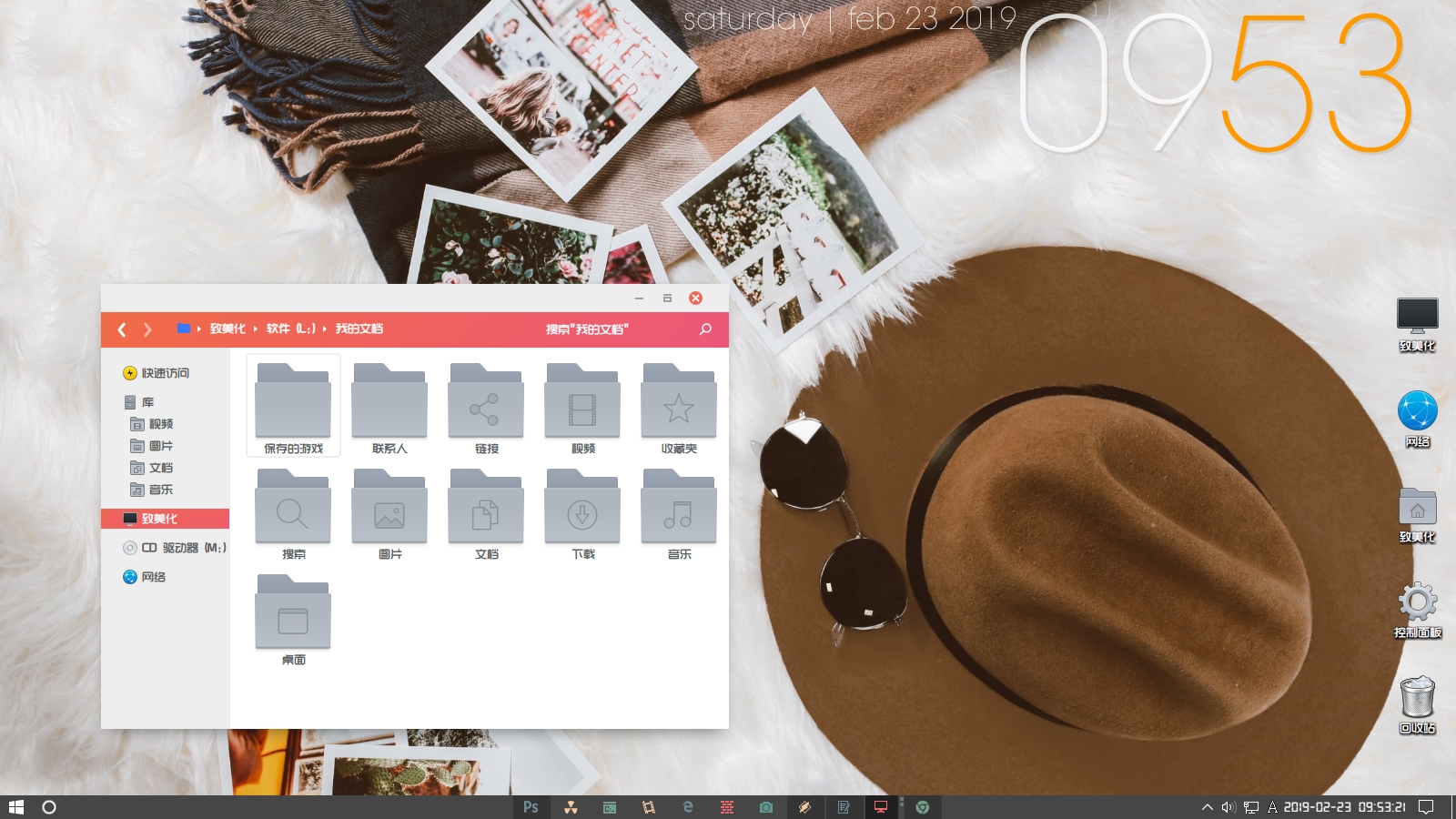Expand the breadcrumb arrow right after 致美化
The image size is (1456, 819).
tap(256, 329)
